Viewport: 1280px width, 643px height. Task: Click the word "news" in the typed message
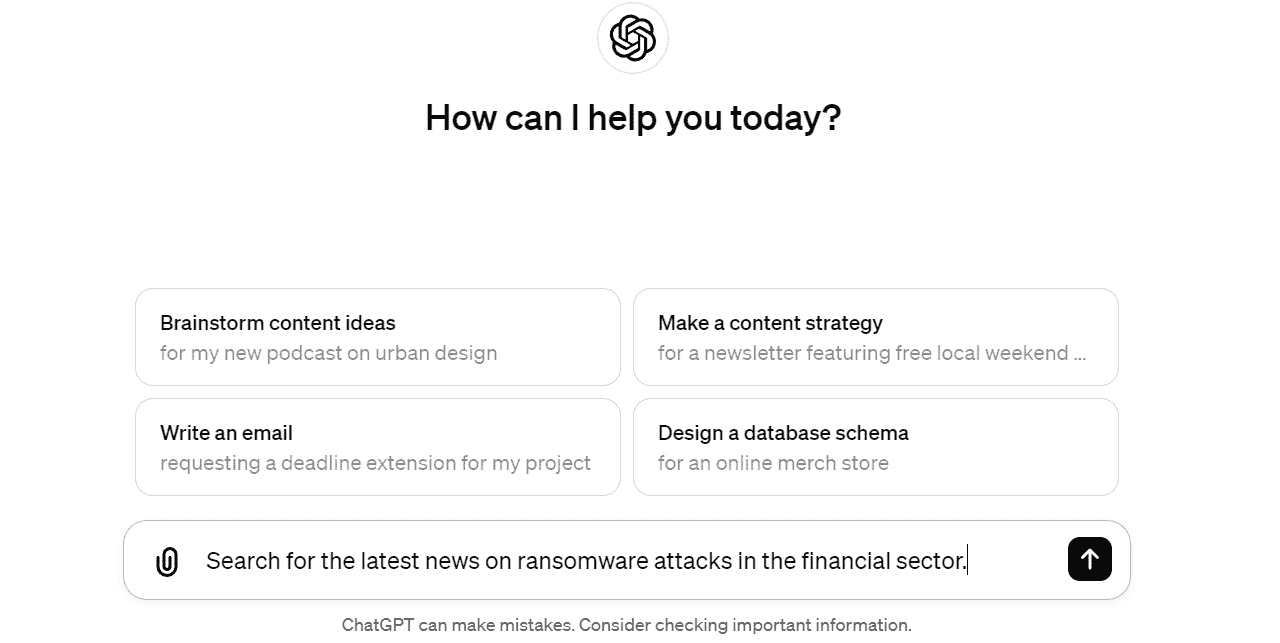click(453, 561)
